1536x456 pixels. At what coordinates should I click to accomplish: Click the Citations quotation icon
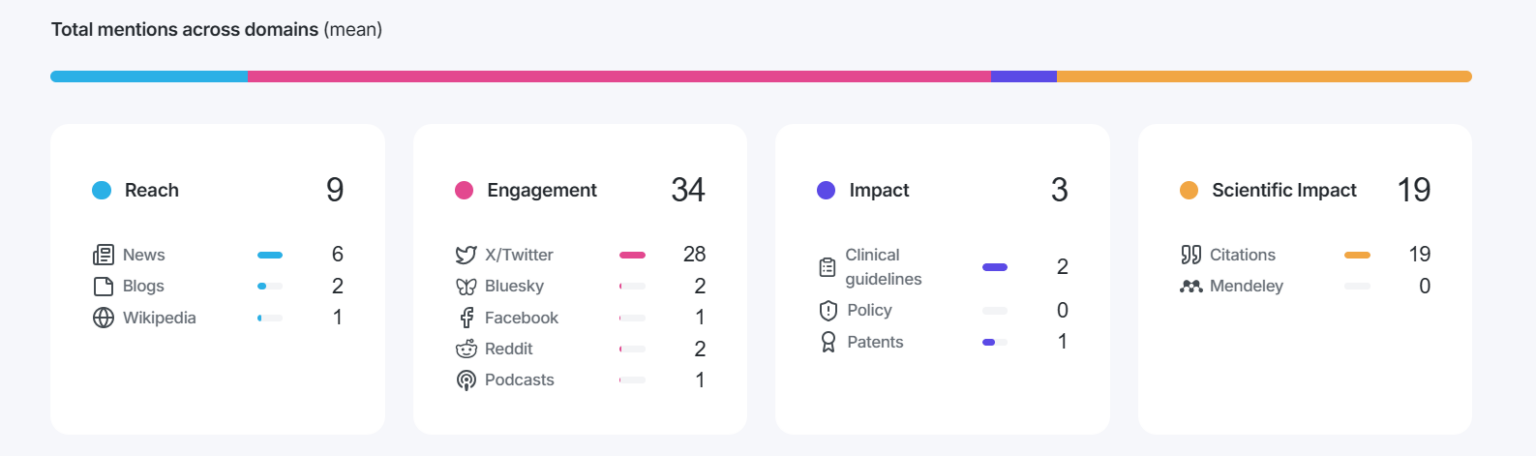coord(1190,255)
